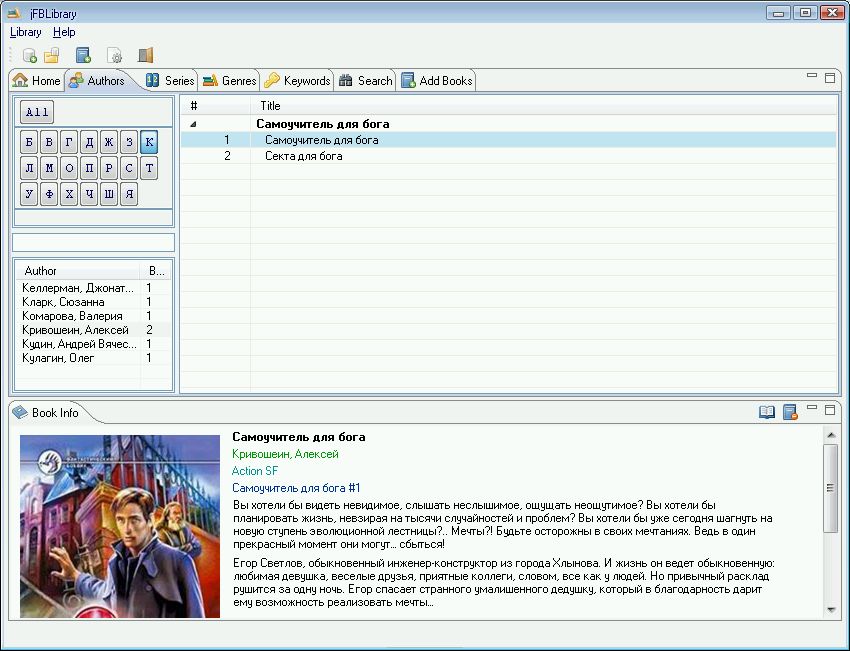Filter authors by letter У
Image resolution: width=850 pixels, height=651 pixels.
29,194
